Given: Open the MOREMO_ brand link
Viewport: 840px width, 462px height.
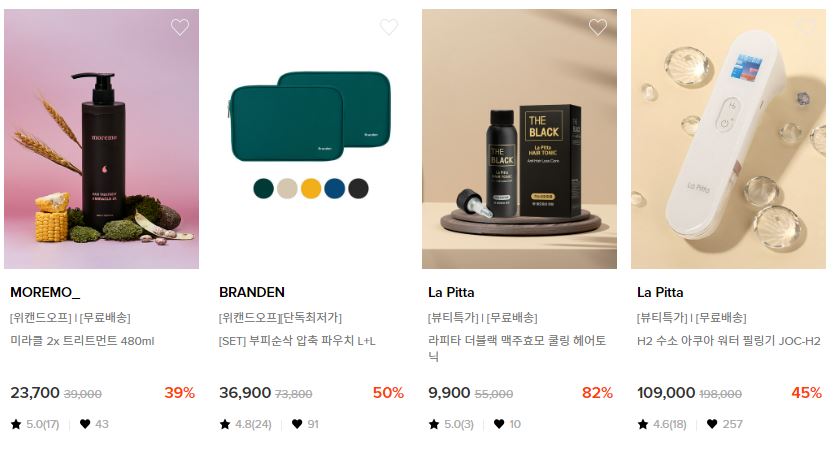Looking at the screenshot, I should click(x=45, y=292).
